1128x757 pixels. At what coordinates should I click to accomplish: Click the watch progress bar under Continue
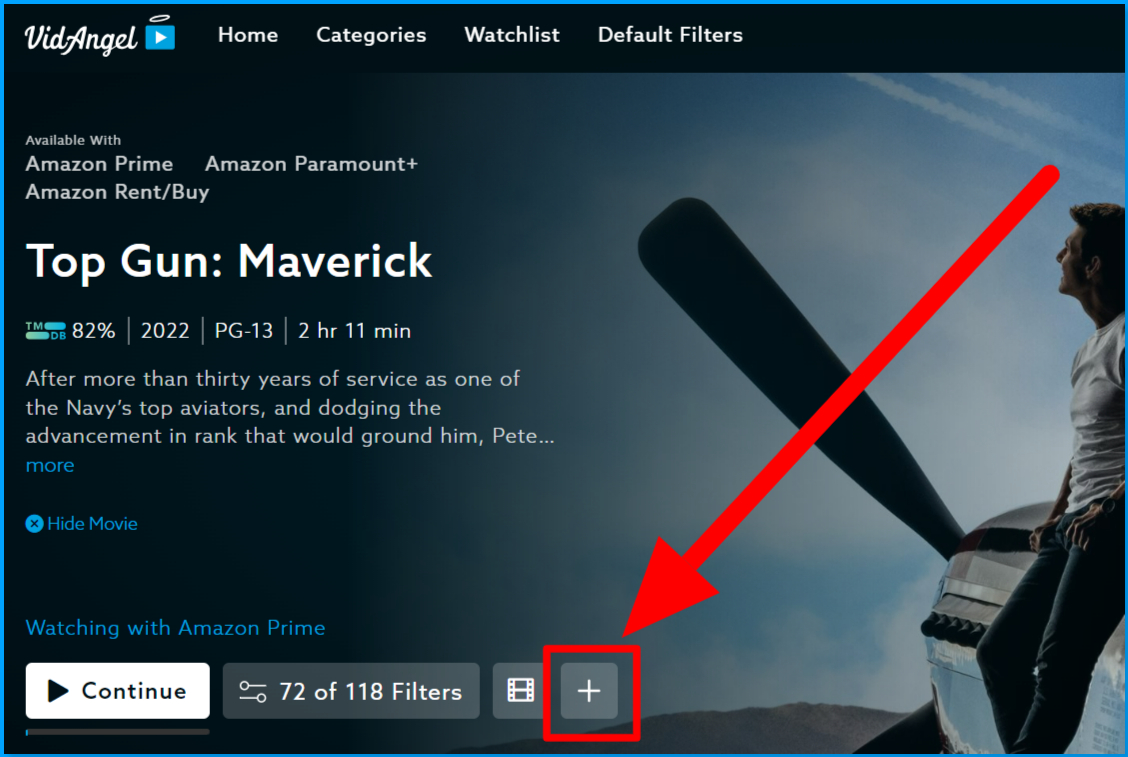point(118,732)
